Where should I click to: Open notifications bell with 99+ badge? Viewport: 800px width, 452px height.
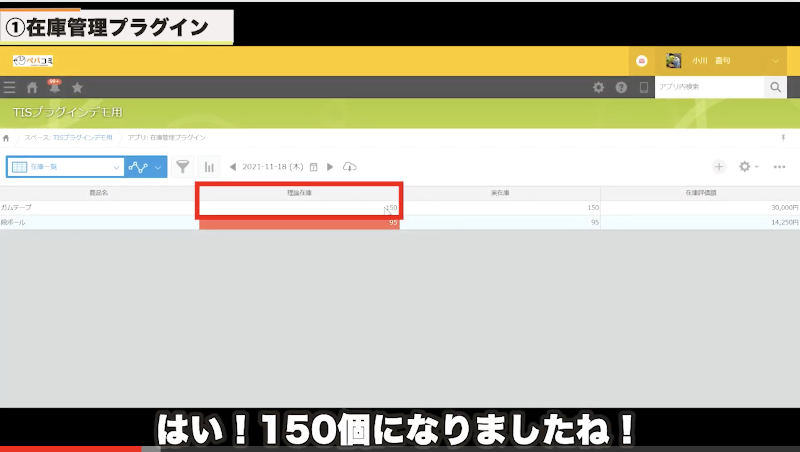coord(54,88)
